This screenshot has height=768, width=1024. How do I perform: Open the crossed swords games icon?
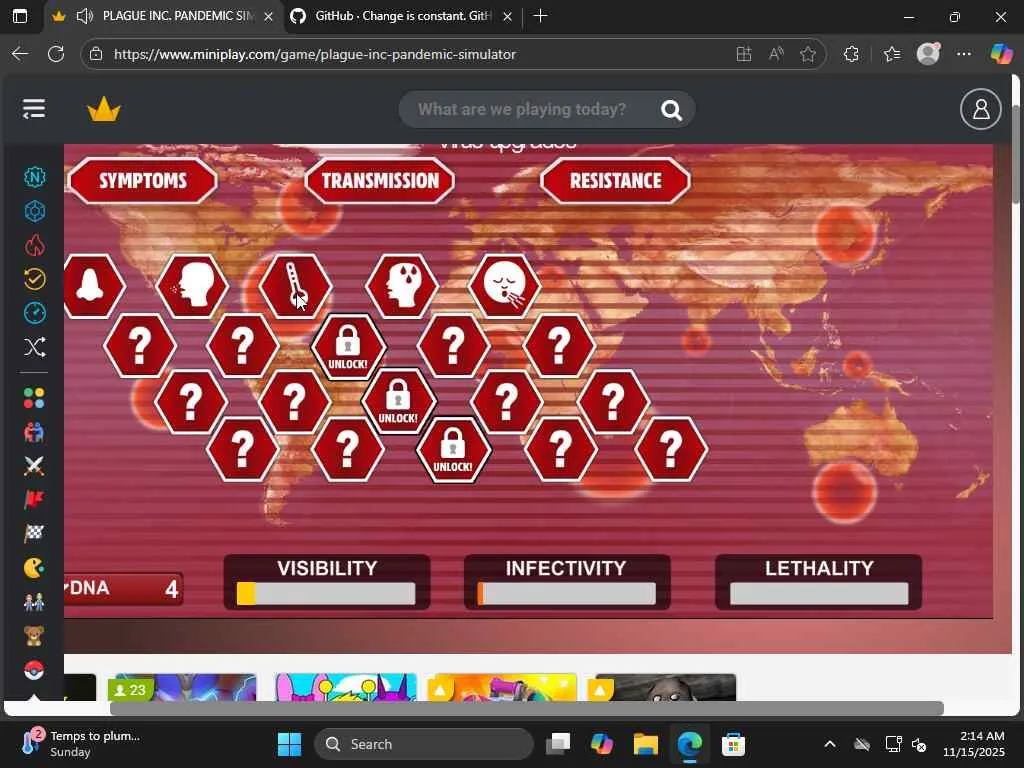tap(35, 466)
